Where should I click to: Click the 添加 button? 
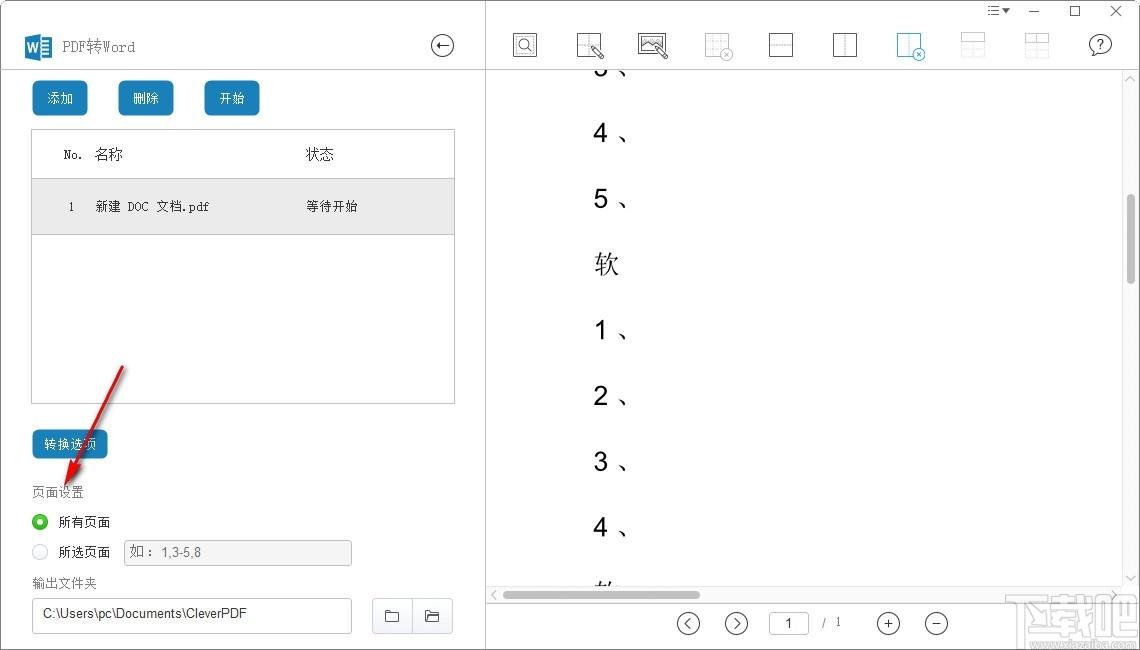click(x=60, y=98)
